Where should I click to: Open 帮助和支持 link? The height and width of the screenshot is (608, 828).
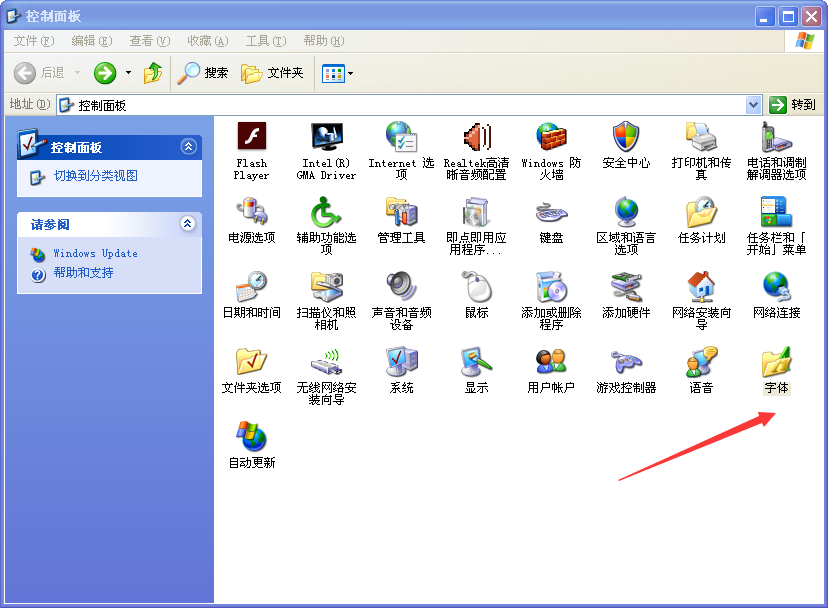83,273
